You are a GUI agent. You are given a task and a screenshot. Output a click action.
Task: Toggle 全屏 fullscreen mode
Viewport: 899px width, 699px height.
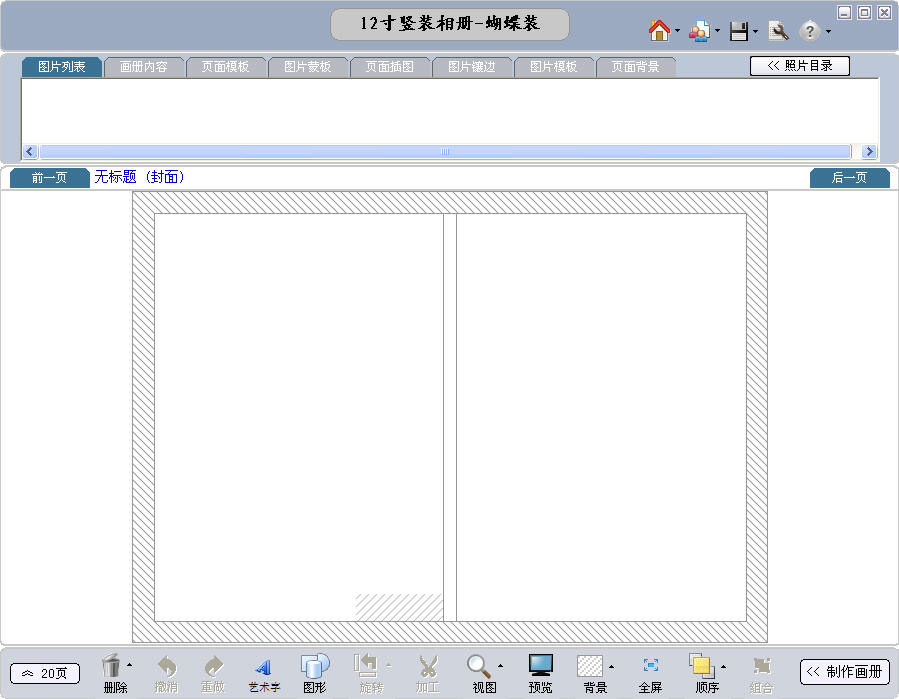pyautogui.click(x=650, y=667)
